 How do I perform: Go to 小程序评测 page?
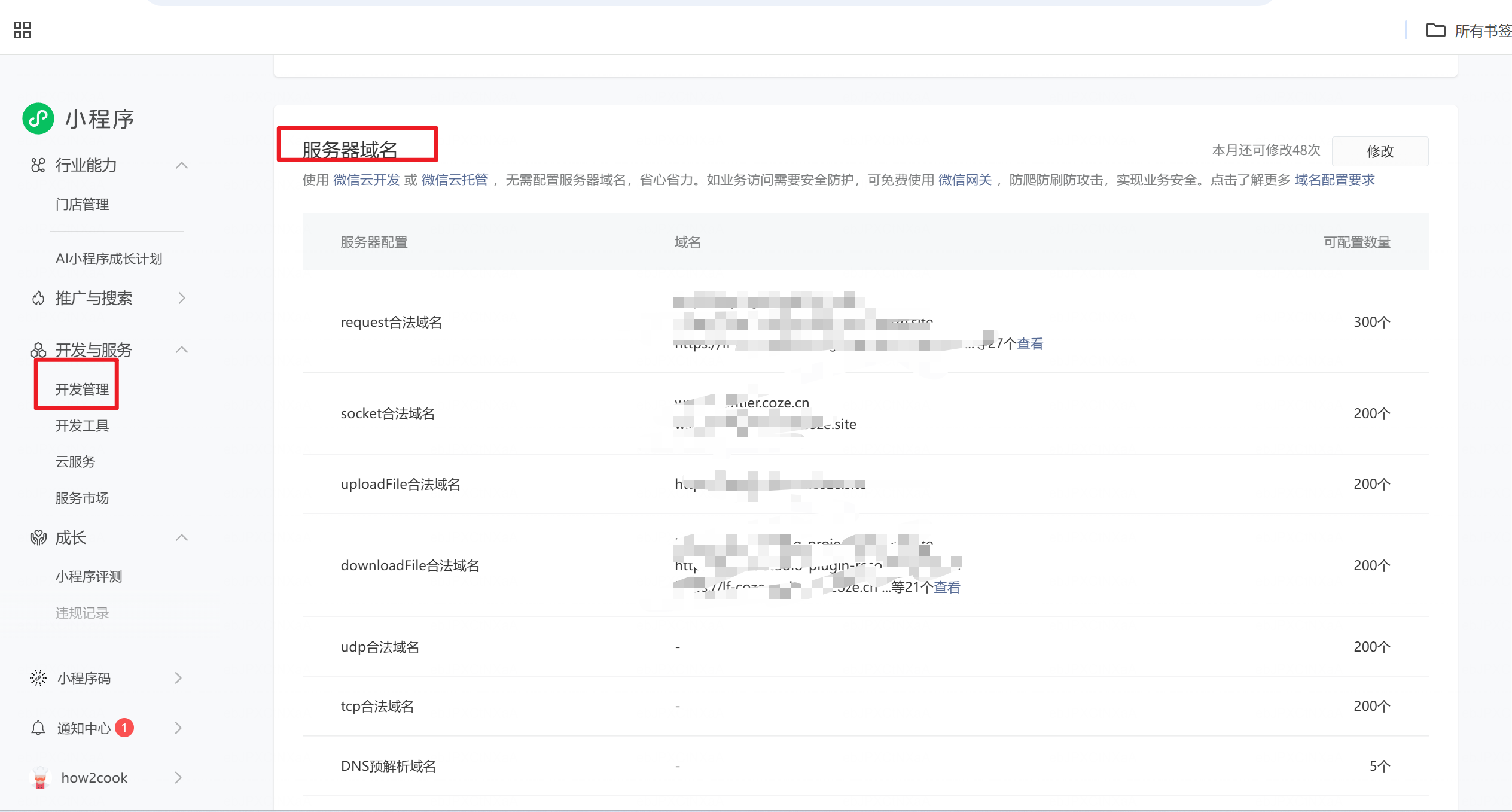pyautogui.click(x=89, y=577)
